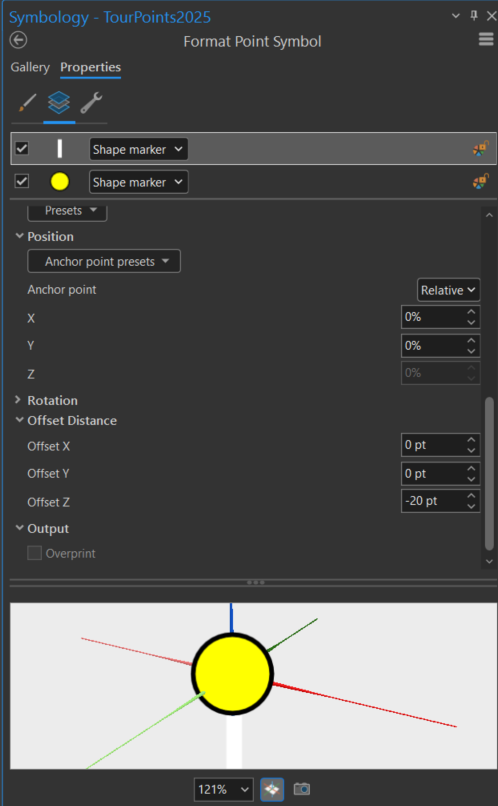Open the 121% zoom dropdown
The height and width of the screenshot is (806, 498).
point(223,789)
